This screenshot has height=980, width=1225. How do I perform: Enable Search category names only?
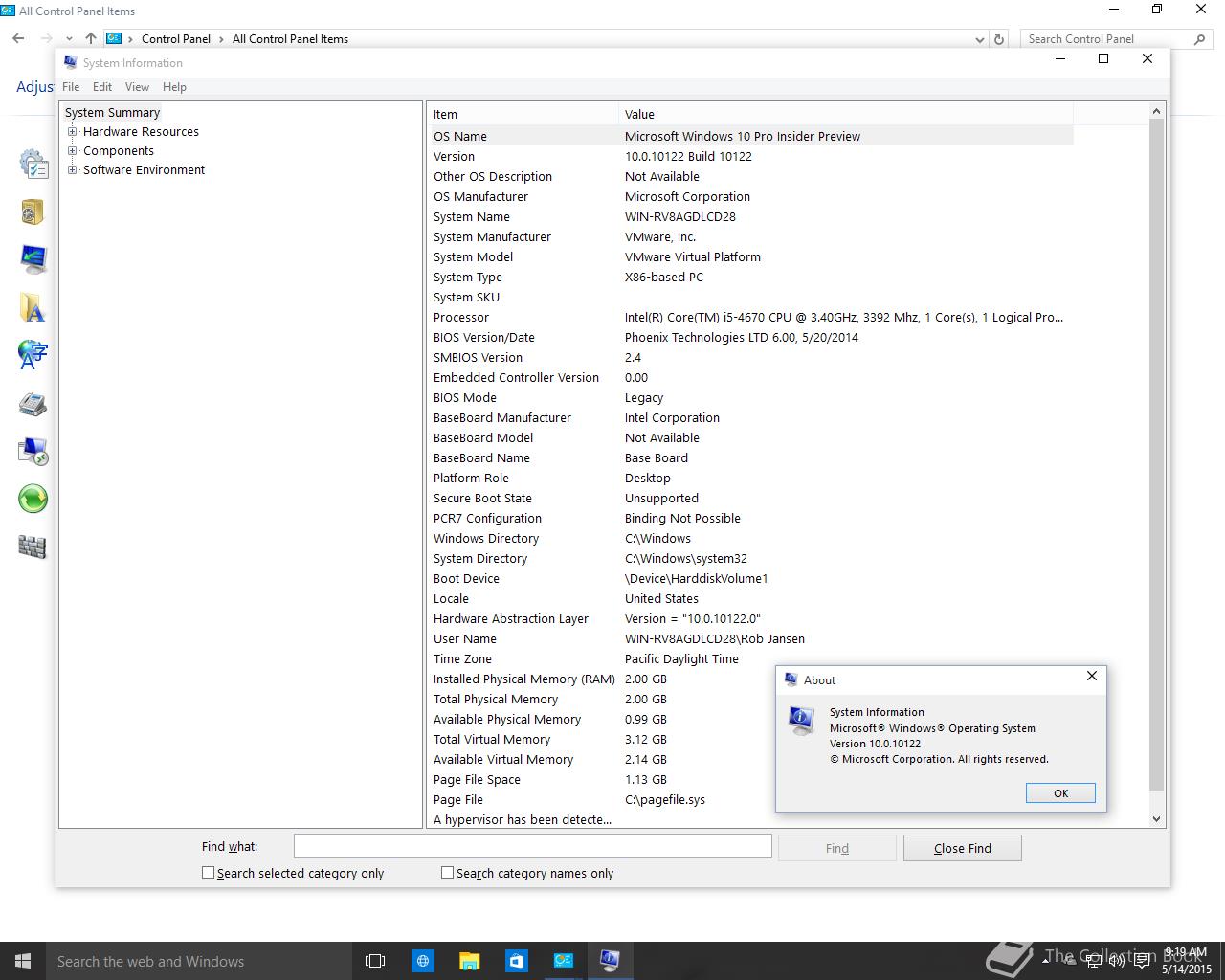pos(447,873)
